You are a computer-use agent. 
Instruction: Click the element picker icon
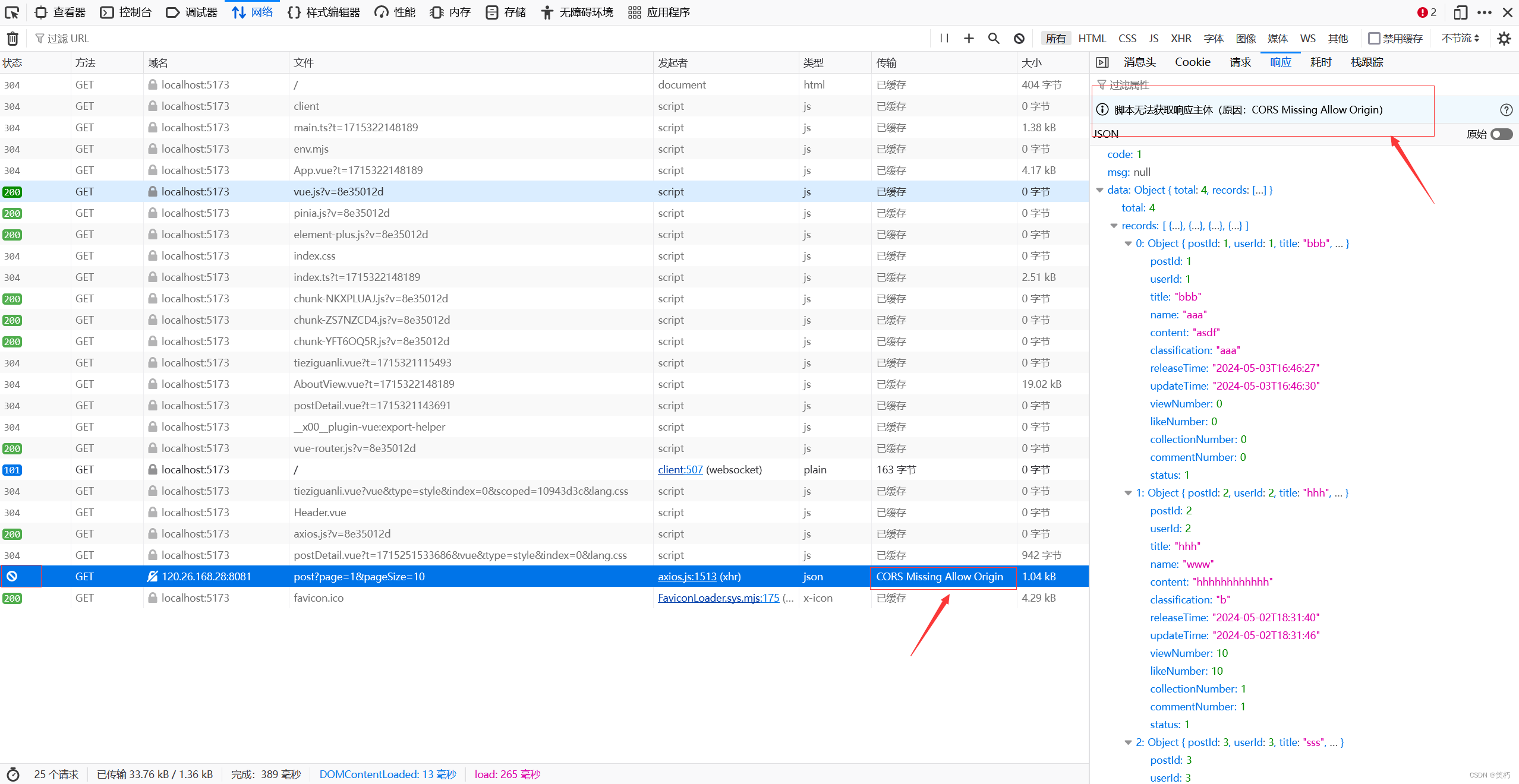(x=12, y=12)
